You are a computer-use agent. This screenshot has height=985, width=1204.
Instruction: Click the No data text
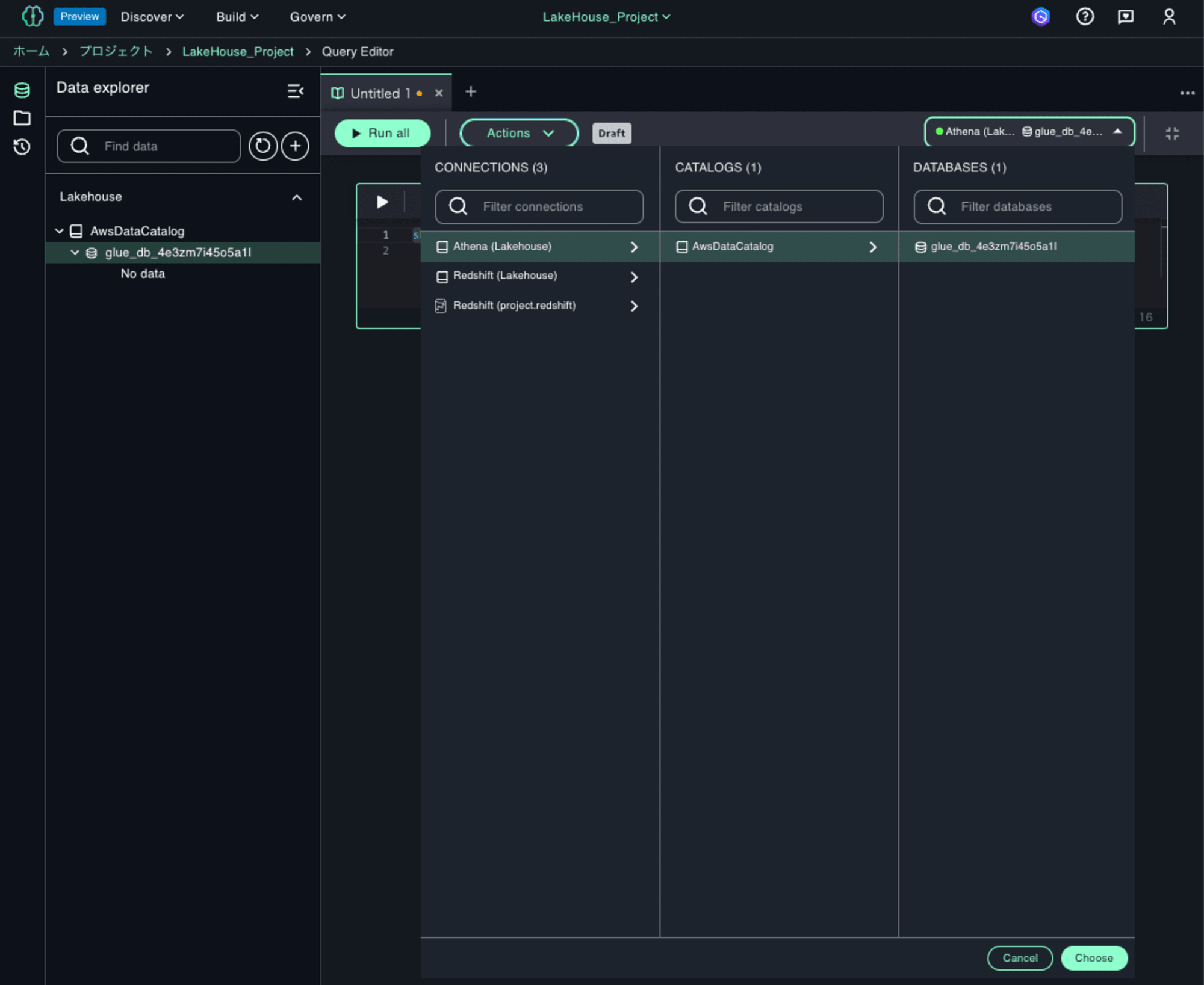(x=143, y=274)
